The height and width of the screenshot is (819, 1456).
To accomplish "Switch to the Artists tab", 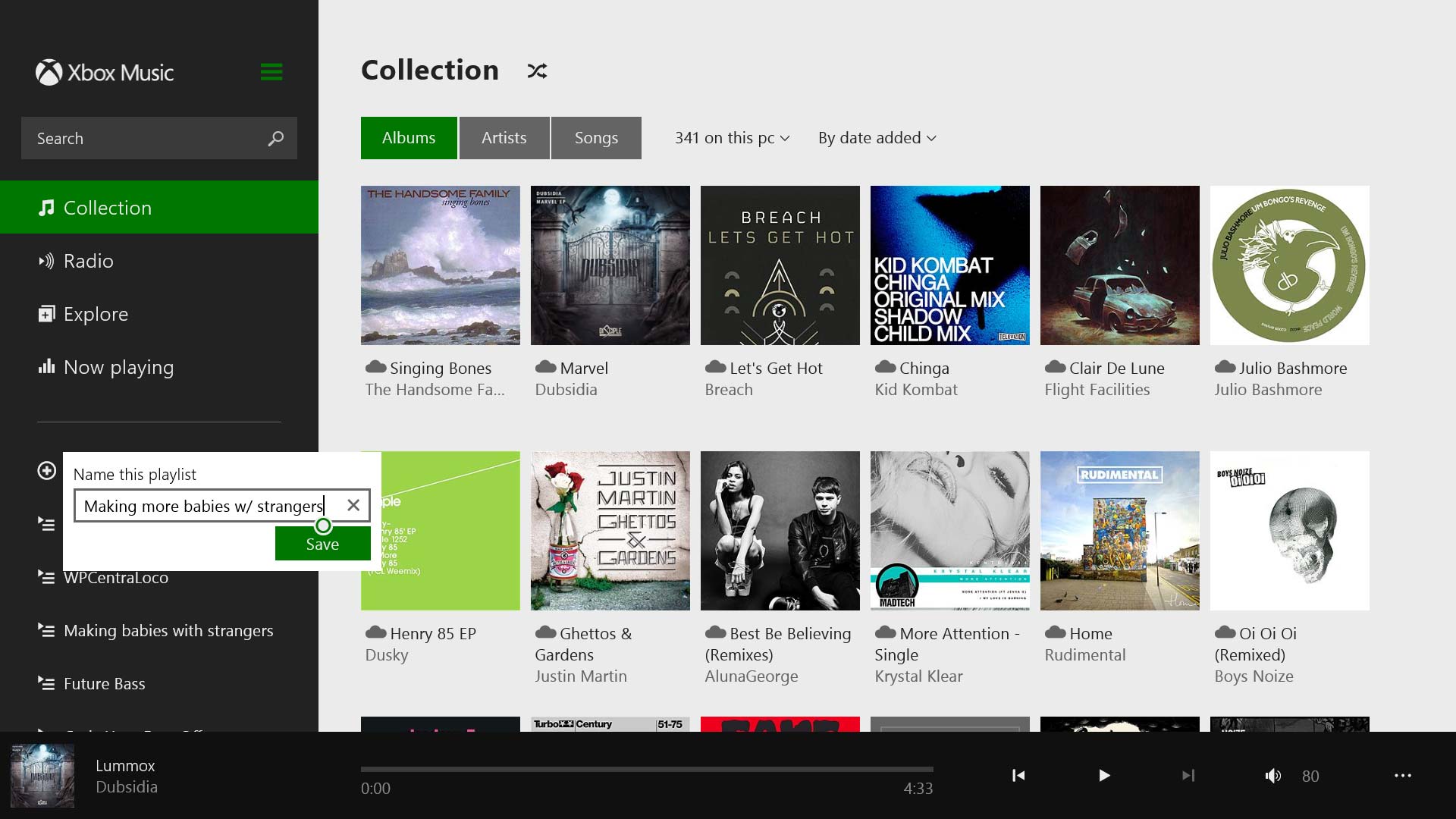I will (504, 138).
